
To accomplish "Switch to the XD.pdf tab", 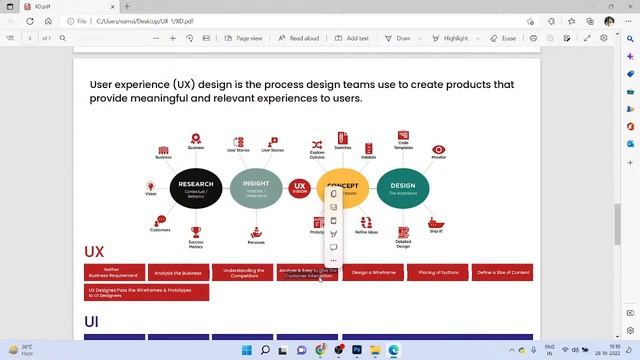I will (69, 7).
